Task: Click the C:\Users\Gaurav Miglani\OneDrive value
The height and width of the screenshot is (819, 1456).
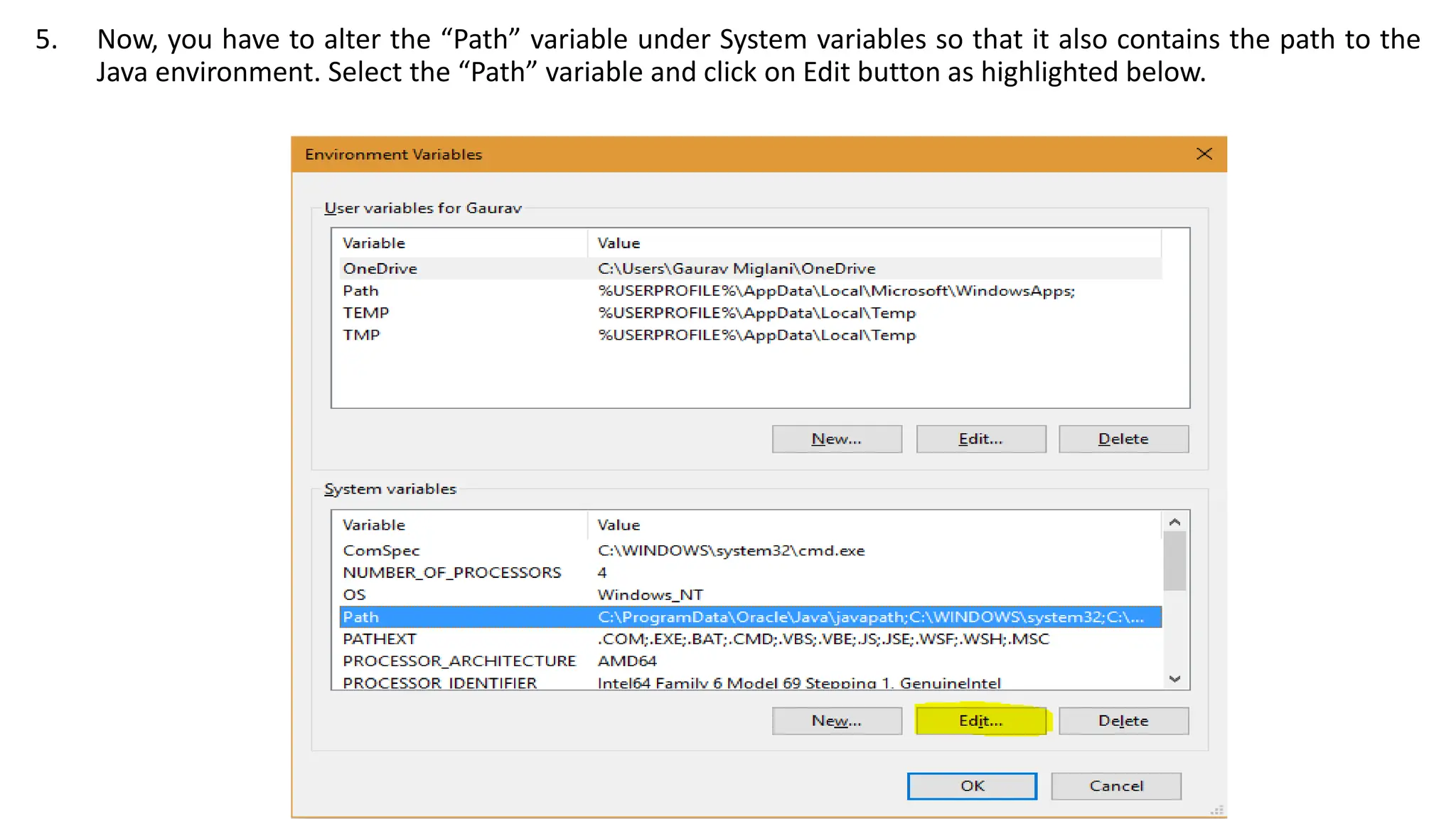Action: click(x=737, y=269)
